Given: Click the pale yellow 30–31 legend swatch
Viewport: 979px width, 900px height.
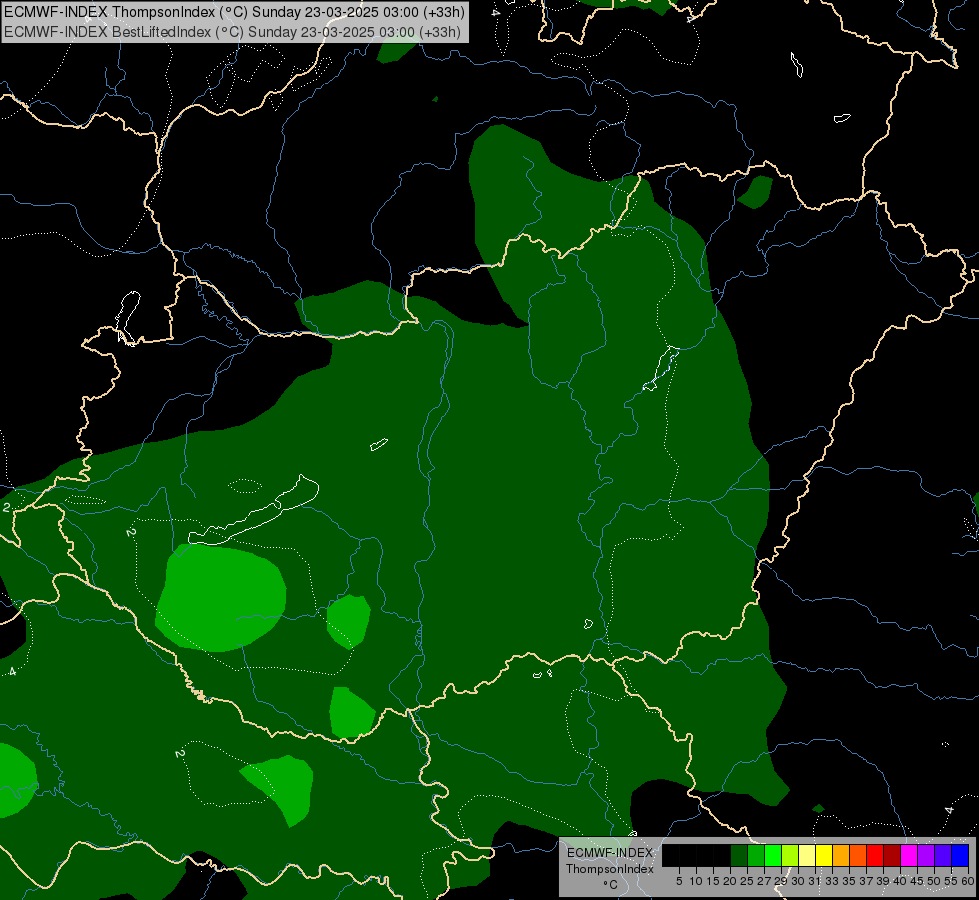Looking at the screenshot, I should (x=807, y=855).
